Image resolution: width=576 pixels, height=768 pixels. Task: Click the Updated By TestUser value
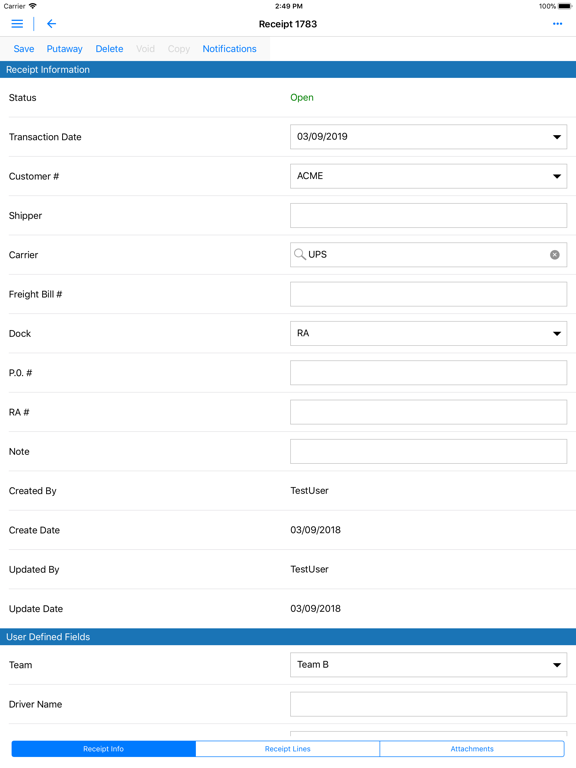310,569
